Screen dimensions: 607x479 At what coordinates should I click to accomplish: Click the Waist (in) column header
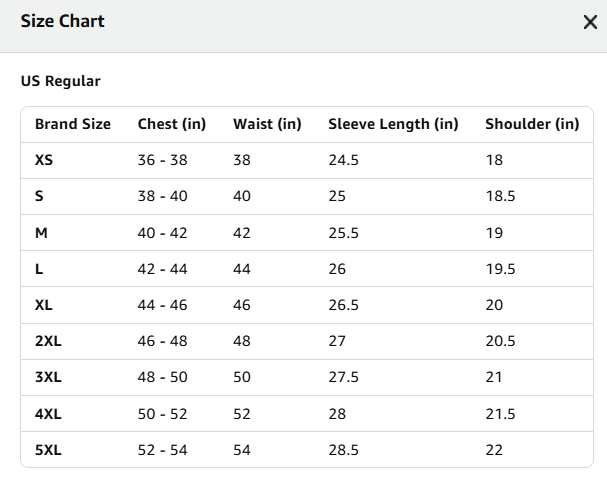267,124
